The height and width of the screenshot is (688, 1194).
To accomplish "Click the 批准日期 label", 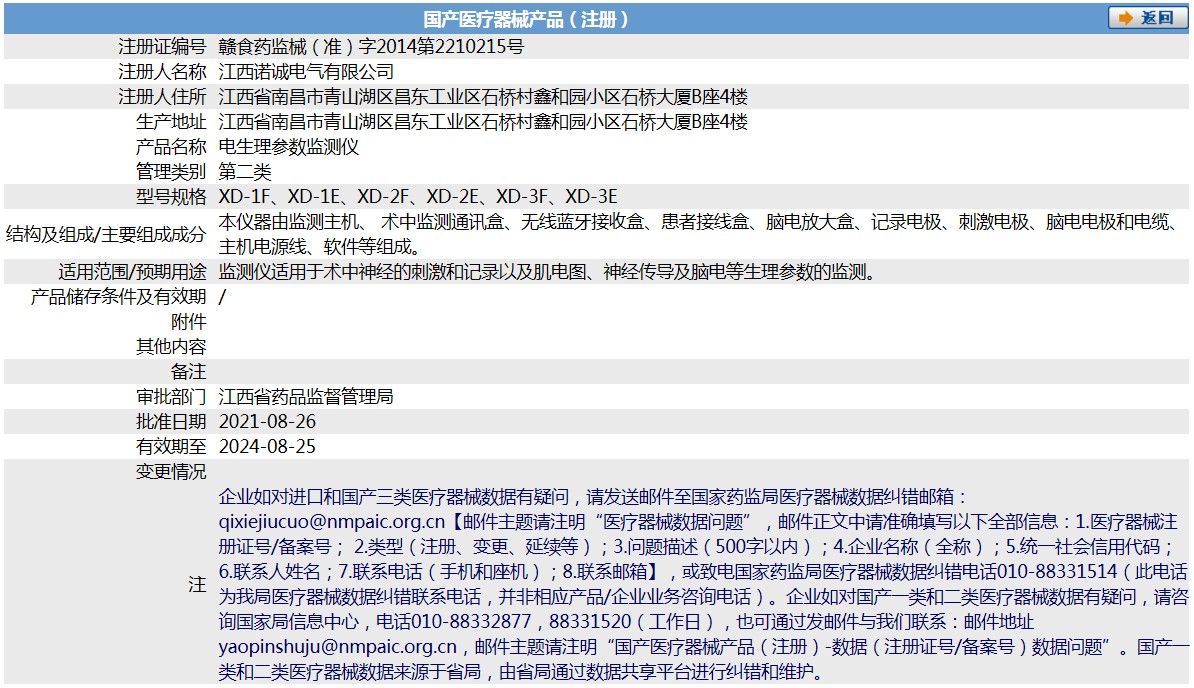I will pos(171,422).
